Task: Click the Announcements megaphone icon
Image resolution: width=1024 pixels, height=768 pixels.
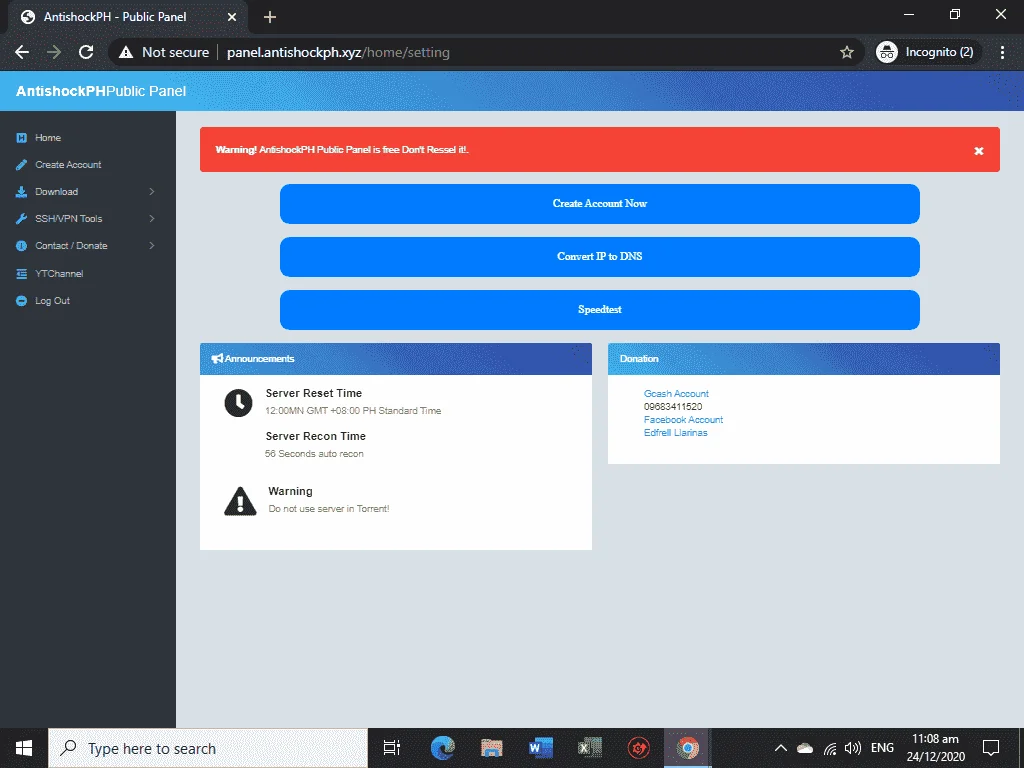Action: pos(217,359)
